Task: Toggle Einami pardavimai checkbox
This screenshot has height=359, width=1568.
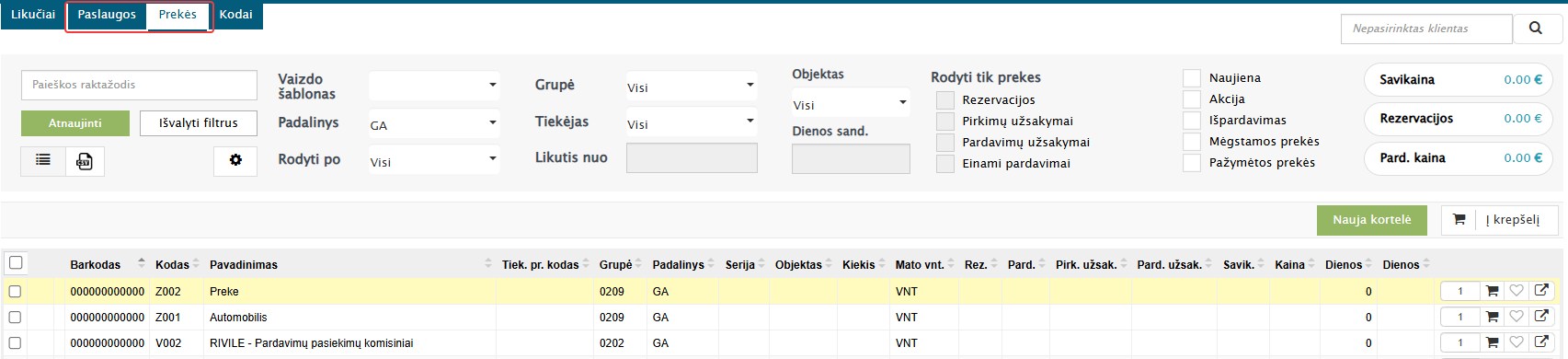Action: (x=945, y=163)
